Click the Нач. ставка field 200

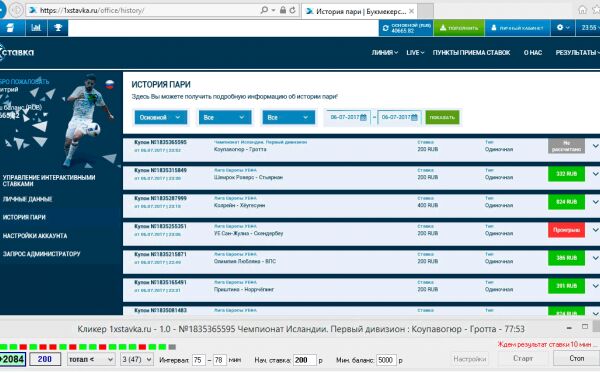(x=305, y=360)
